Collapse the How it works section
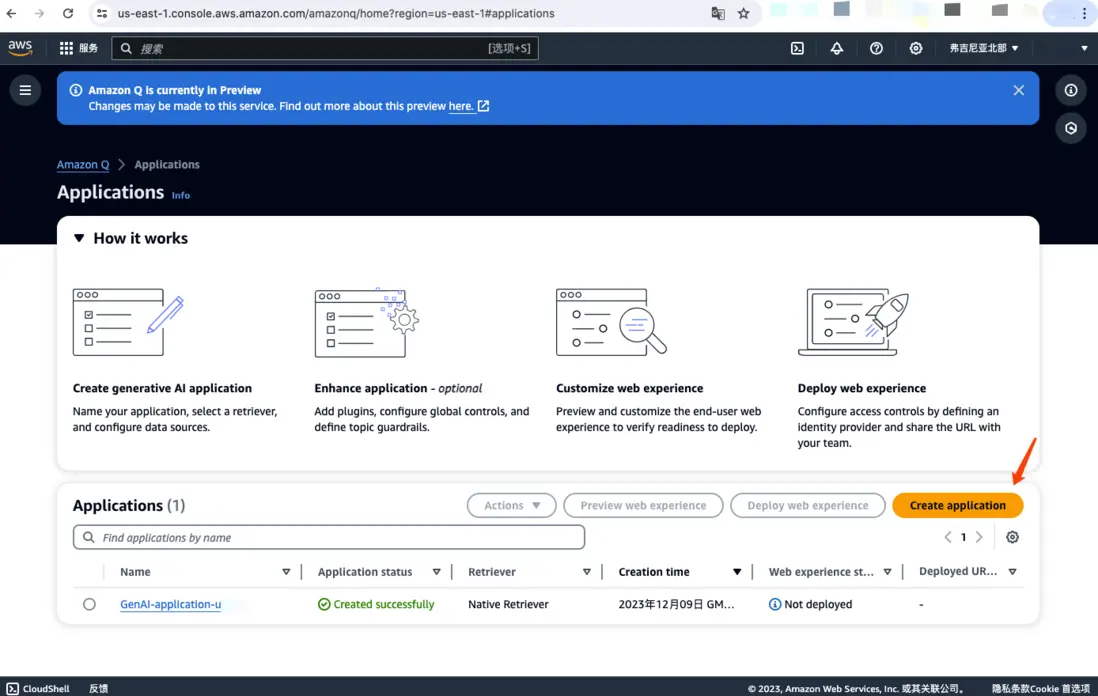1098x696 pixels. [x=79, y=238]
